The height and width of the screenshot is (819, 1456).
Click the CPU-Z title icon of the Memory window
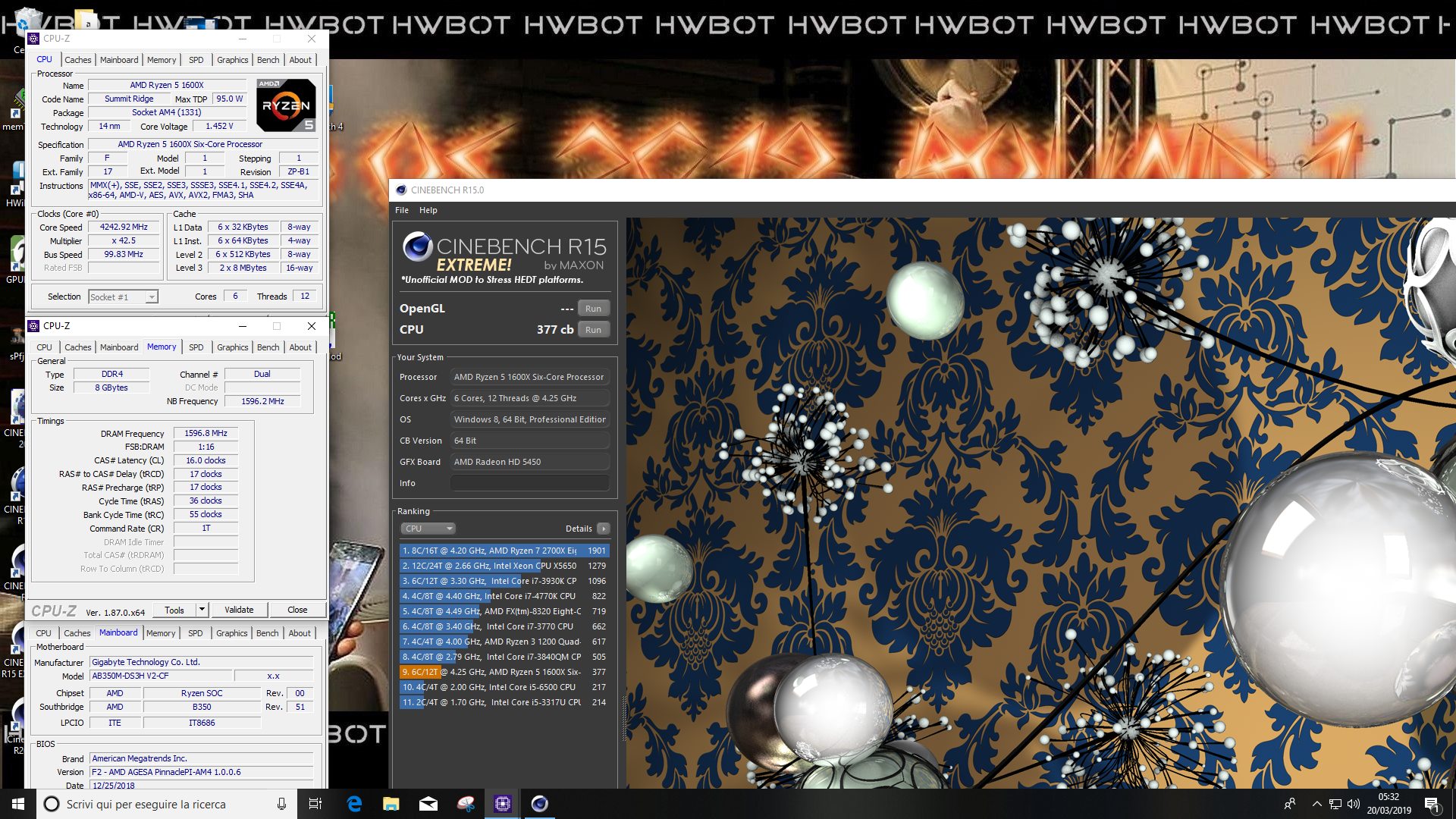click(33, 326)
